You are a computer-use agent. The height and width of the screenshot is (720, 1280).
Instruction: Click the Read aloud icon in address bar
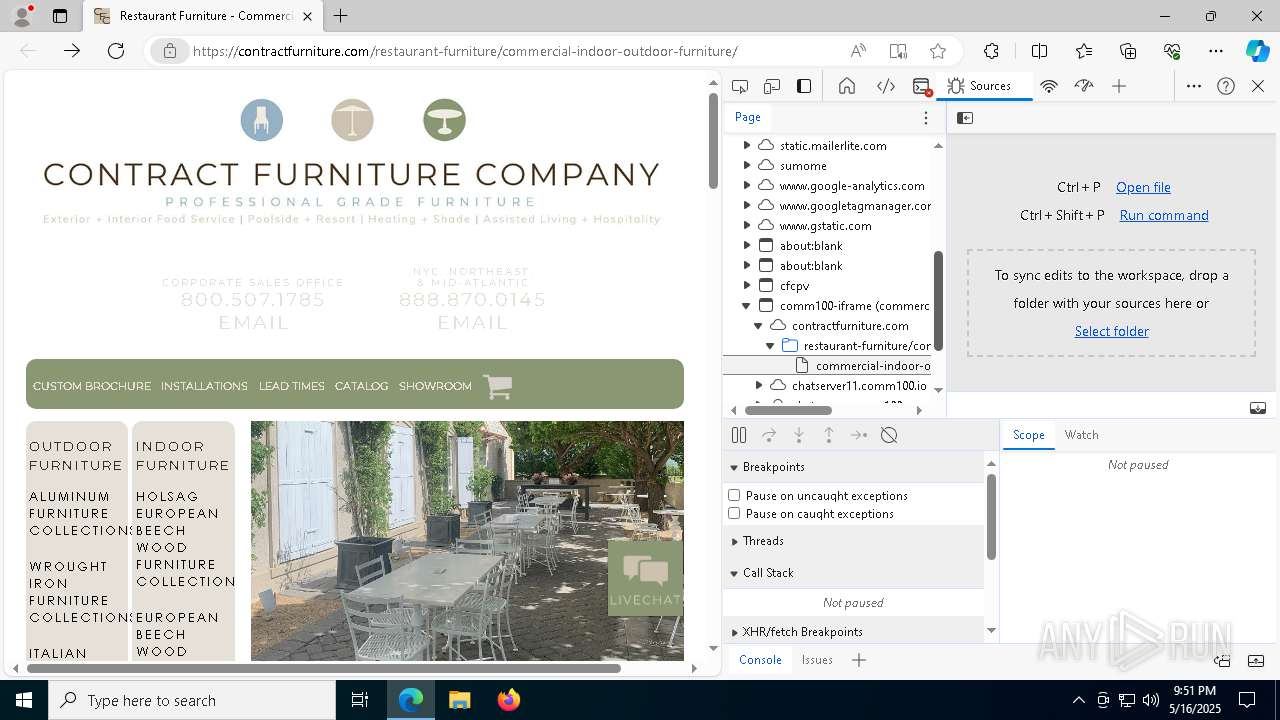pos(858,51)
